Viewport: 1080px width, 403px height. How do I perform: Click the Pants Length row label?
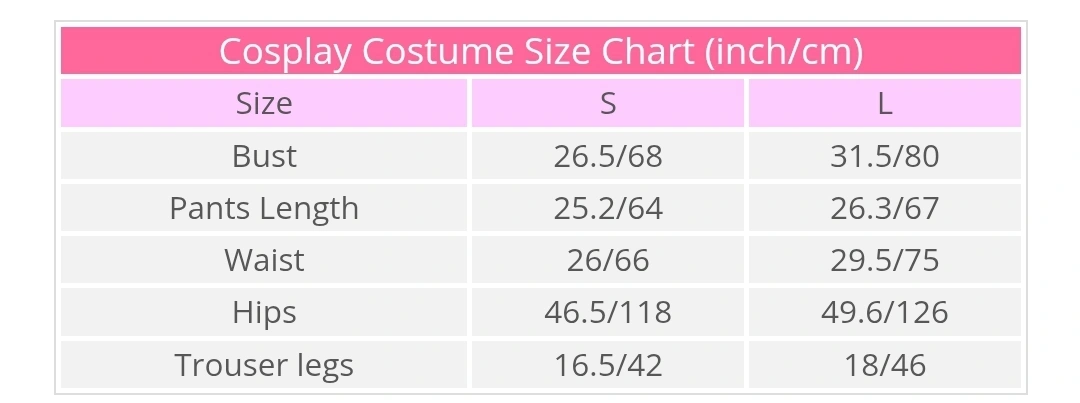click(x=264, y=208)
